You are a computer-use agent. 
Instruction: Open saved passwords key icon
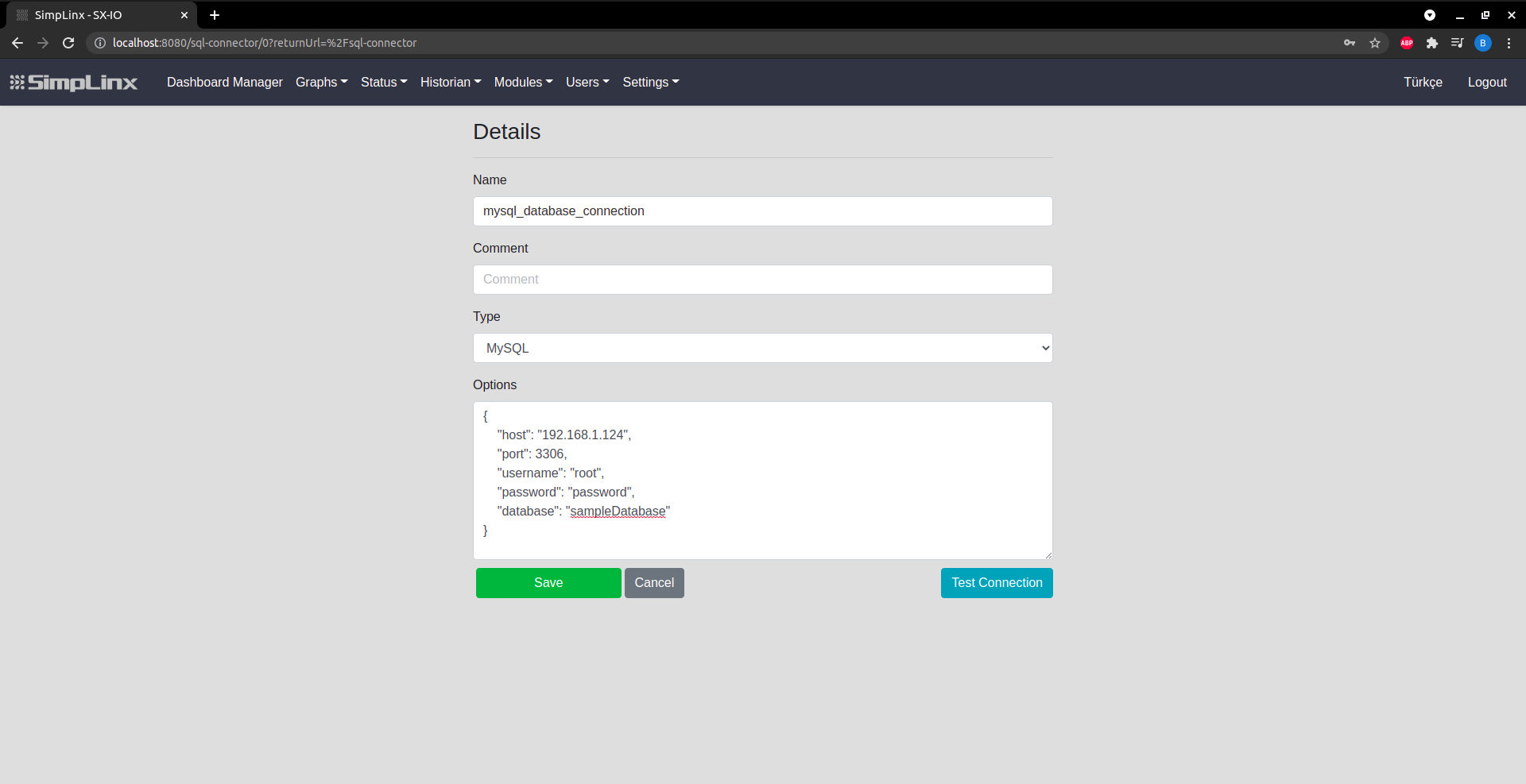[1350, 43]
